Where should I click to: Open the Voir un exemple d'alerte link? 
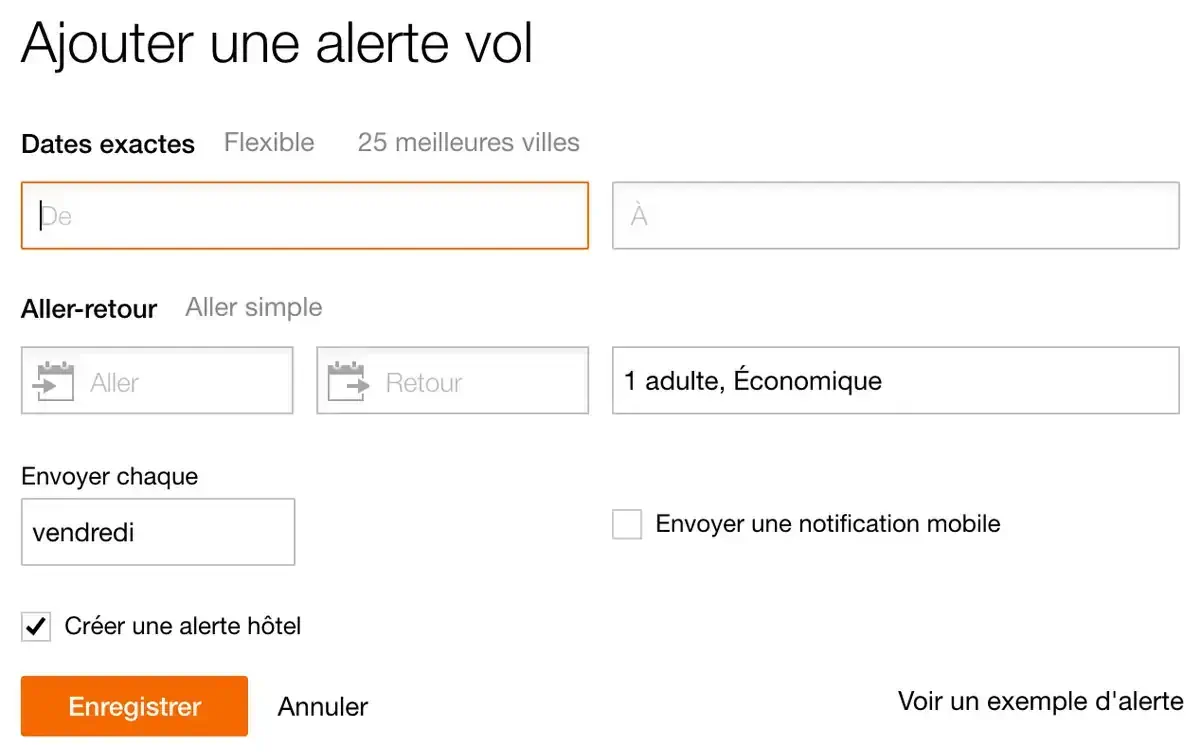coord(1040,701)
